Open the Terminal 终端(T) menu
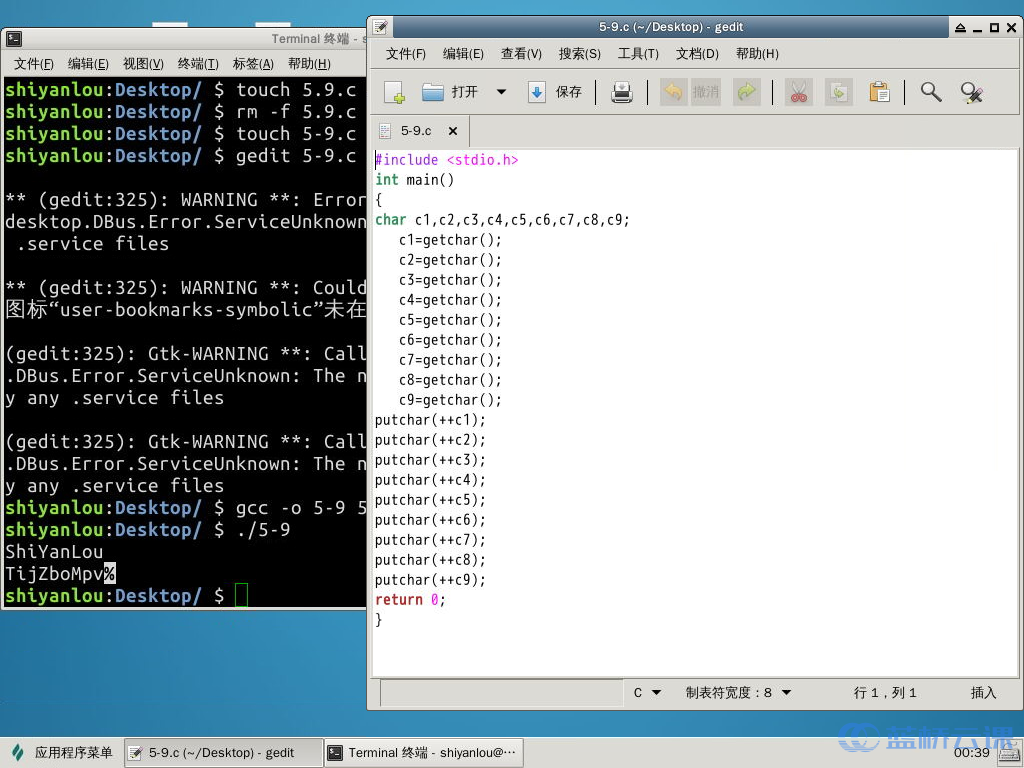The image size is (1024, 768). (198, 63)
